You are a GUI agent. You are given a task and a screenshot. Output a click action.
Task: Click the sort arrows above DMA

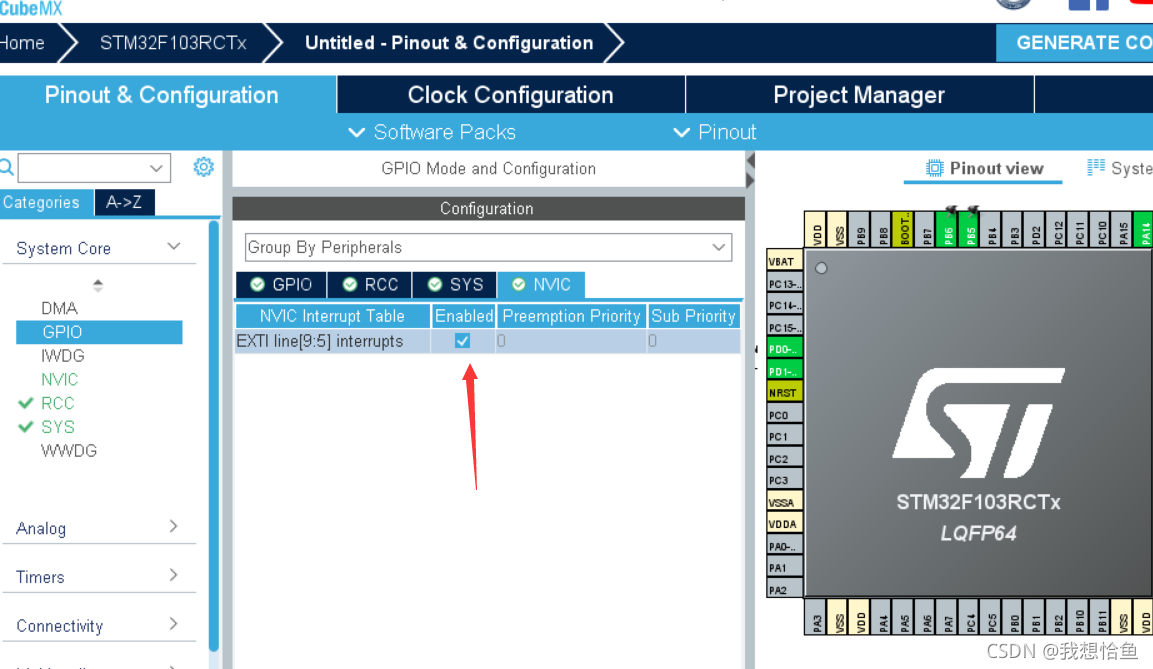point(98,285)
